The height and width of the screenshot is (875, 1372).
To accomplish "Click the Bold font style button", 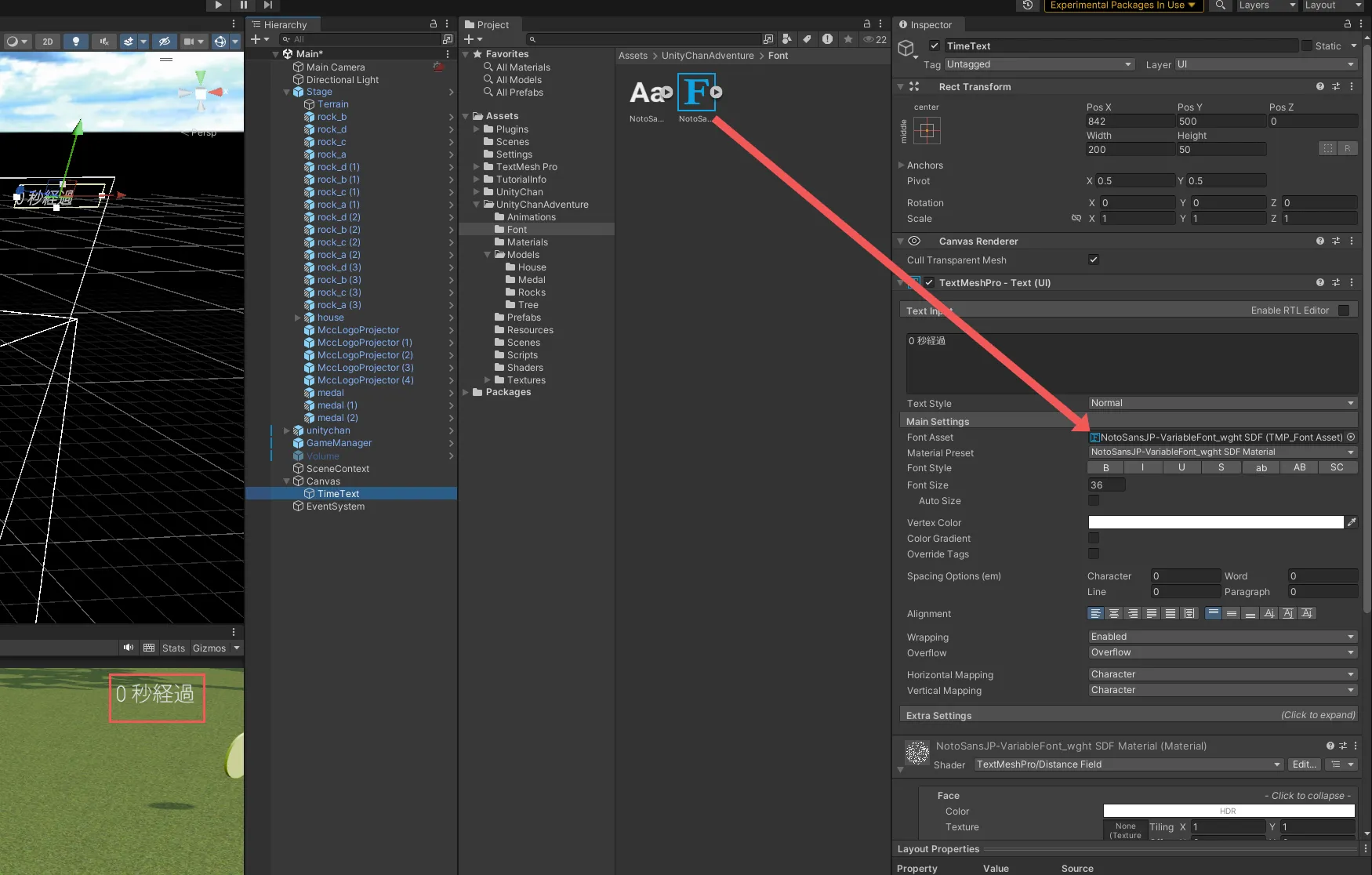I will tap(1105, 468).
